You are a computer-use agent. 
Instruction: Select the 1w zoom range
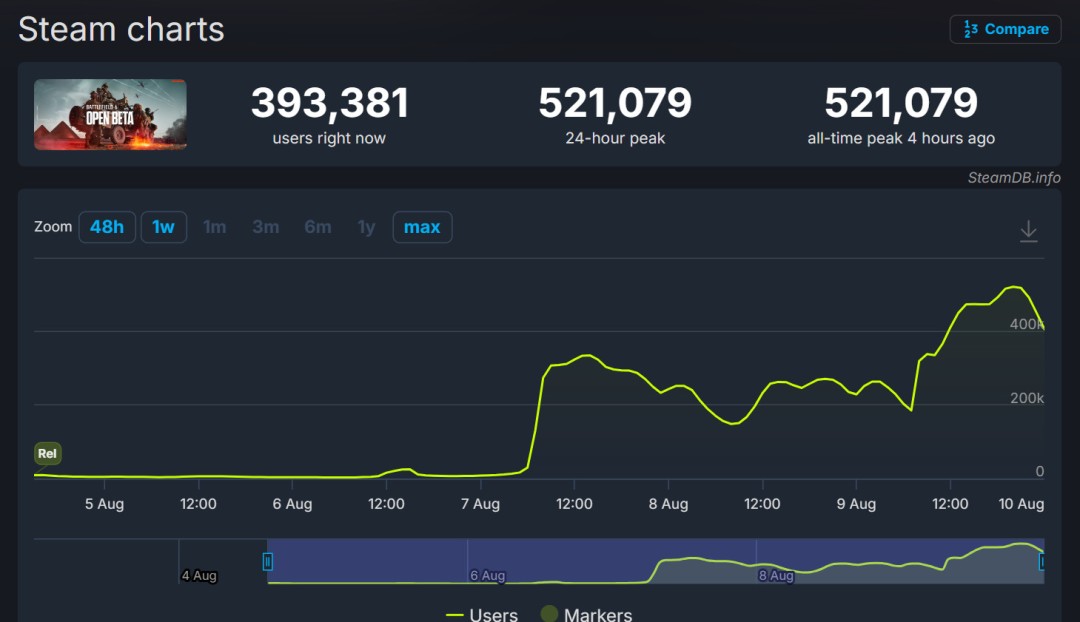point(163,227)
